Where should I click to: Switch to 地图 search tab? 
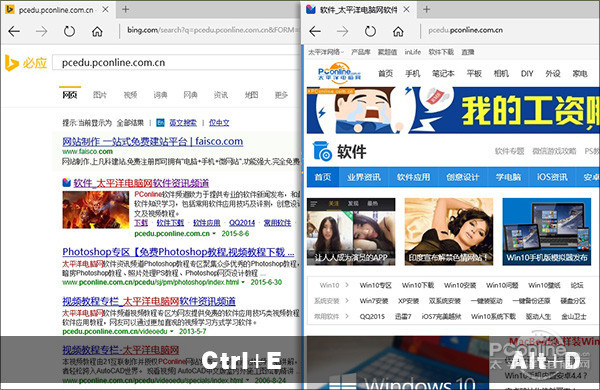point(251,95)
